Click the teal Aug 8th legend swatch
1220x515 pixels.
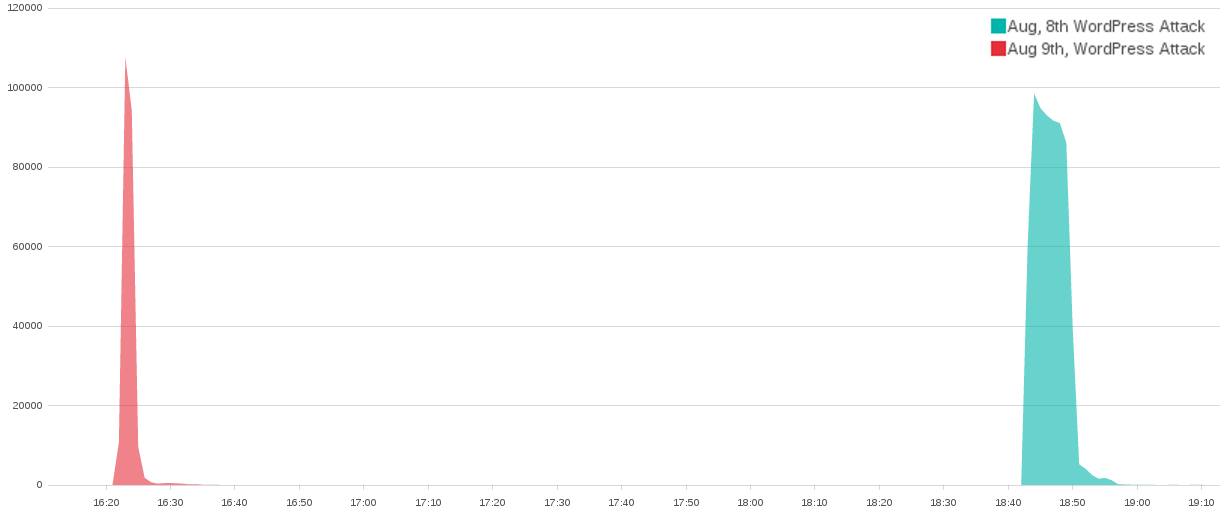998,26
